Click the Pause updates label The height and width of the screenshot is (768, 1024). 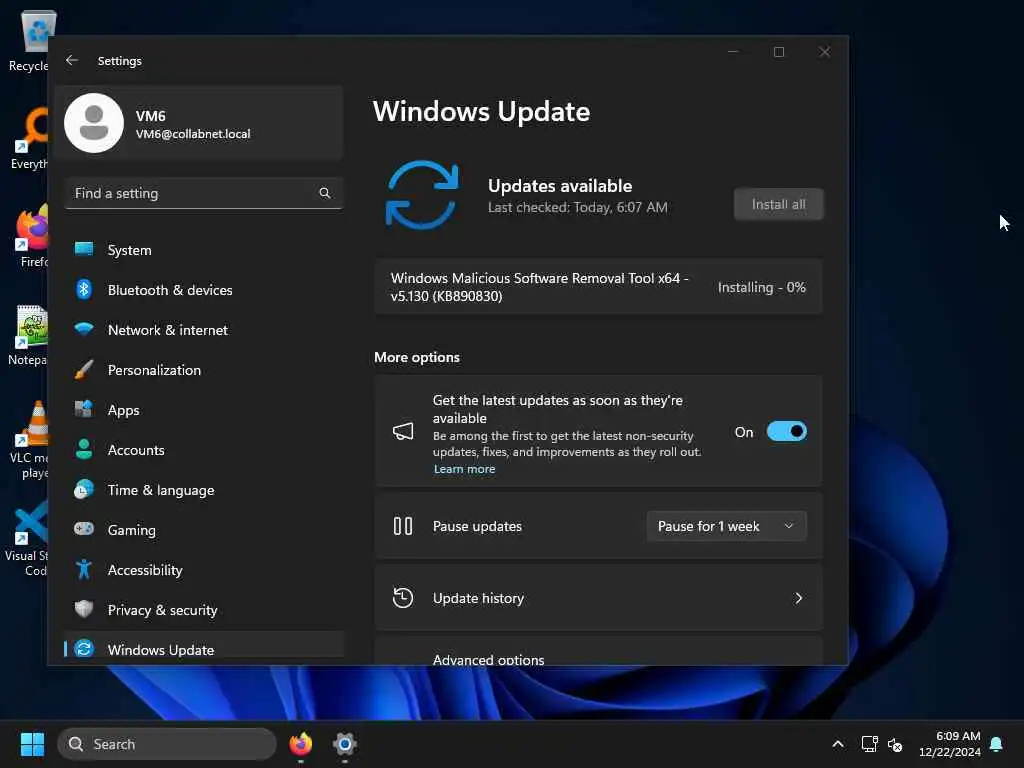click(477, 526)
